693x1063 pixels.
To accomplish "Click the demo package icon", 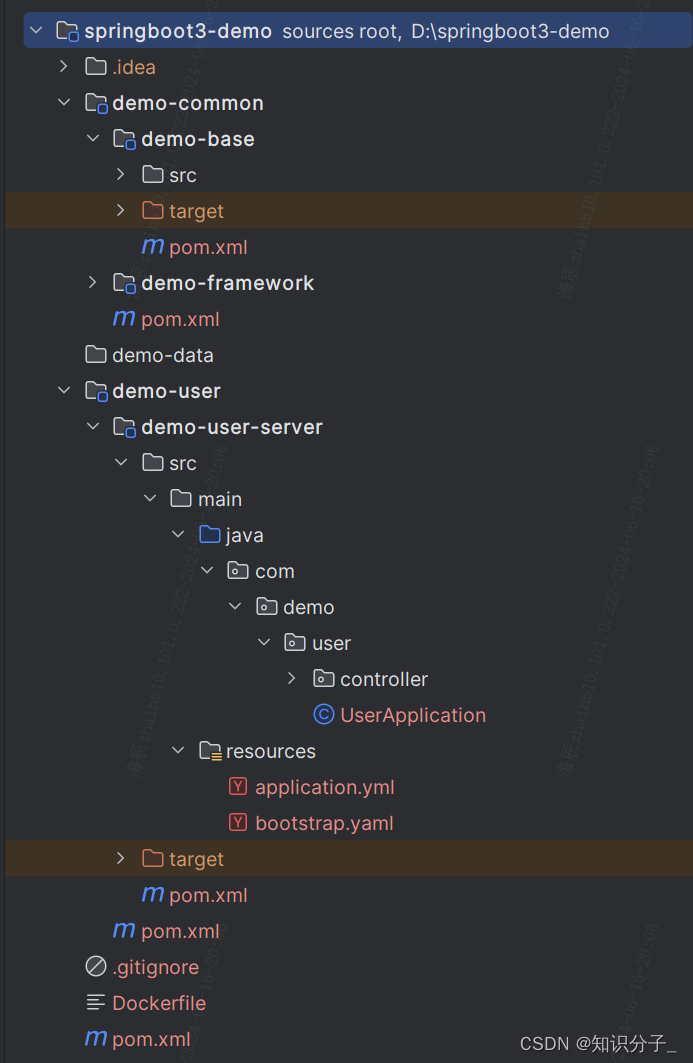I will point(266,606).
